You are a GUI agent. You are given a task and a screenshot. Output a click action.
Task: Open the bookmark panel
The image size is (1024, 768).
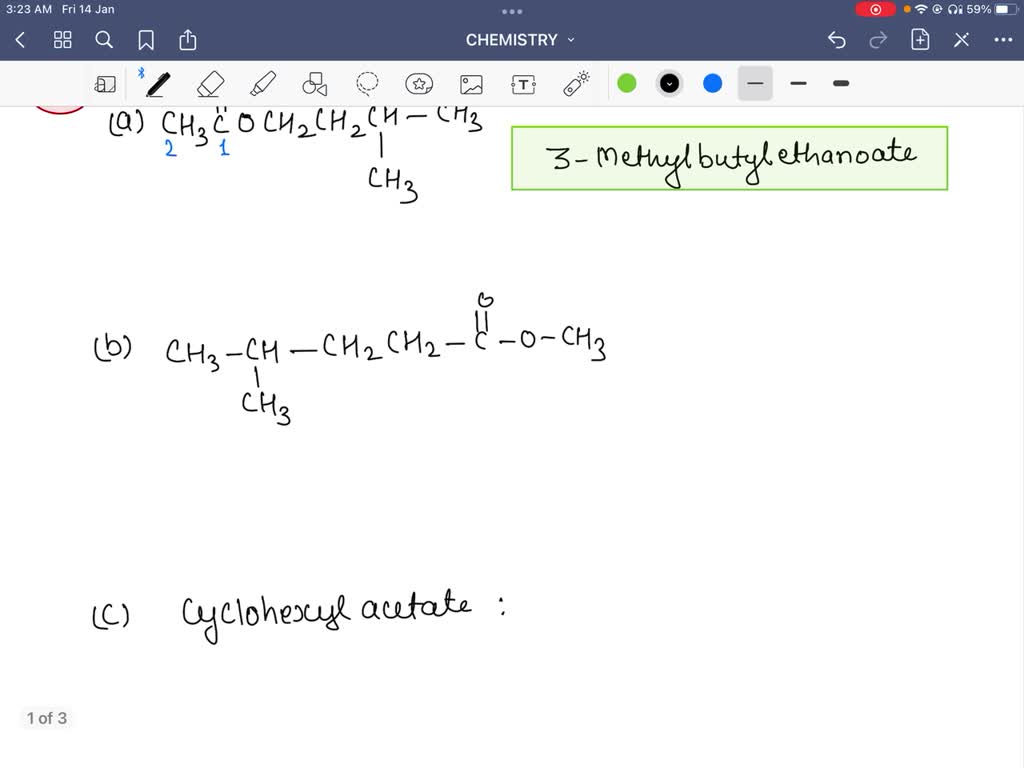click(x=146, y=40)
